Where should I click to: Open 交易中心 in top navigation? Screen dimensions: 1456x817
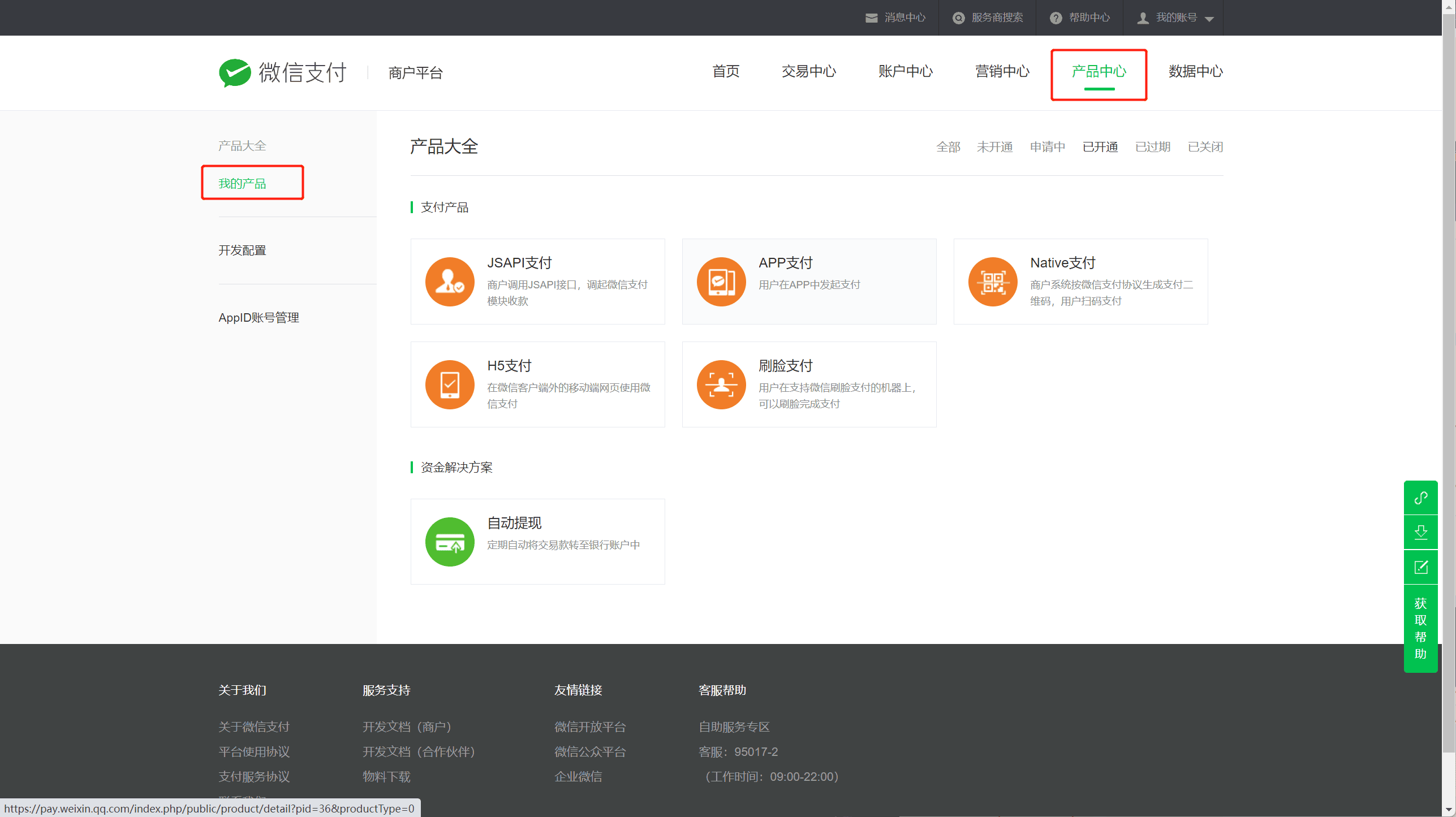tap(808, 71)
